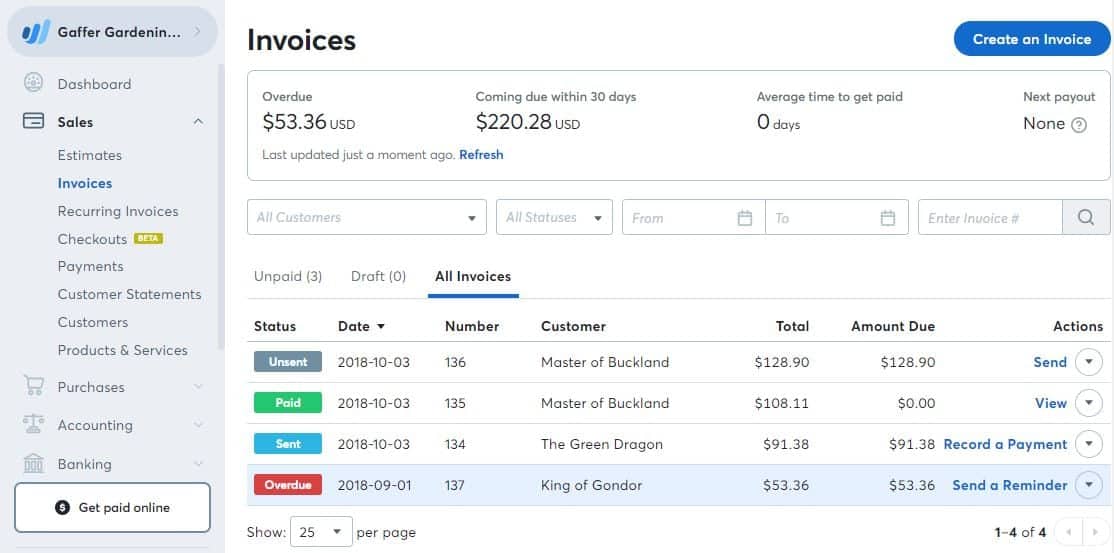Viewport: 1114px width, 553px height.
Task: Expand actions menu for invoice 136
Action: (x=1088, y=362)
